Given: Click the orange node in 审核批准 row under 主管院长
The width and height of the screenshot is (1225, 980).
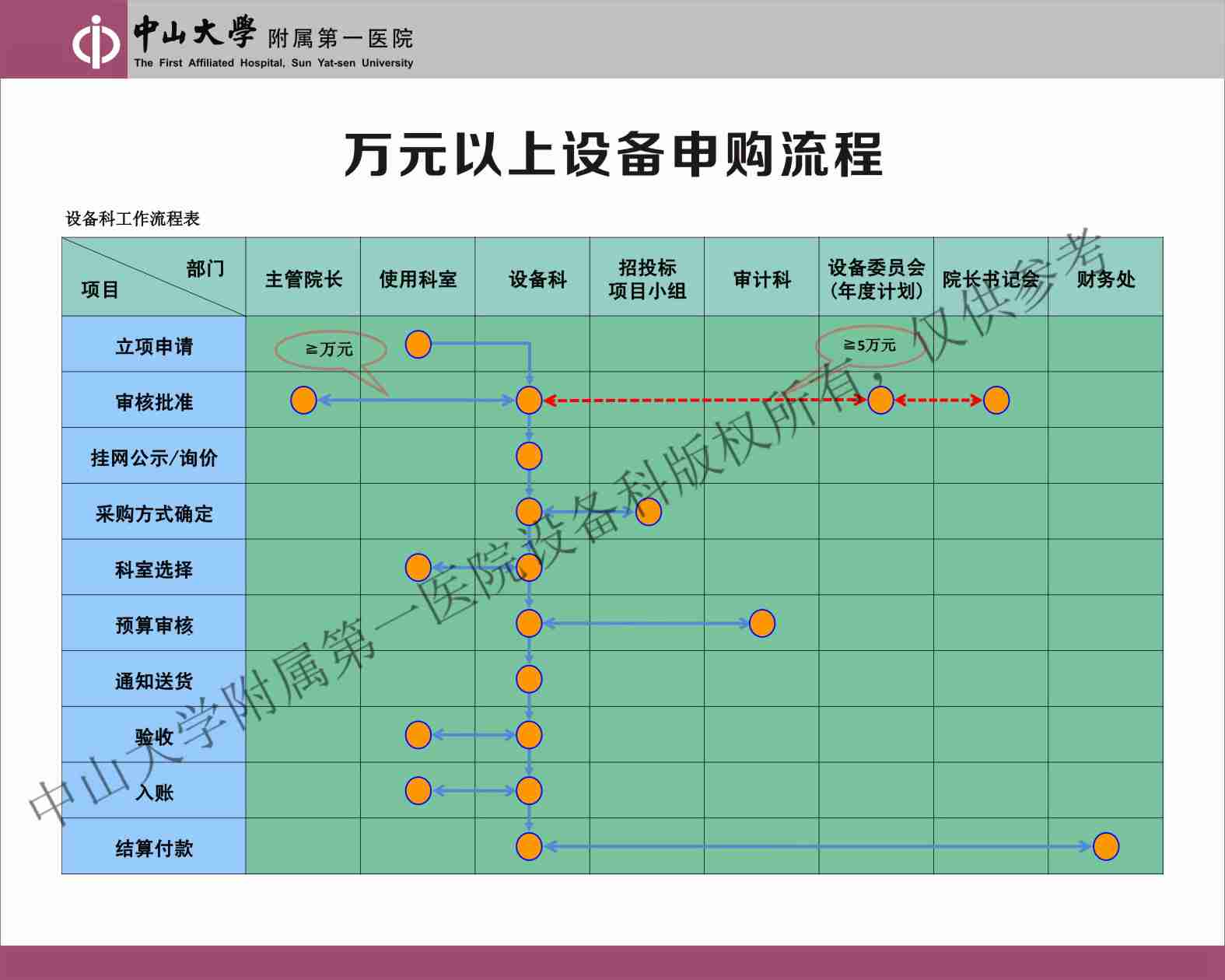Looking at the screenshot, I should tap(303, 400).
